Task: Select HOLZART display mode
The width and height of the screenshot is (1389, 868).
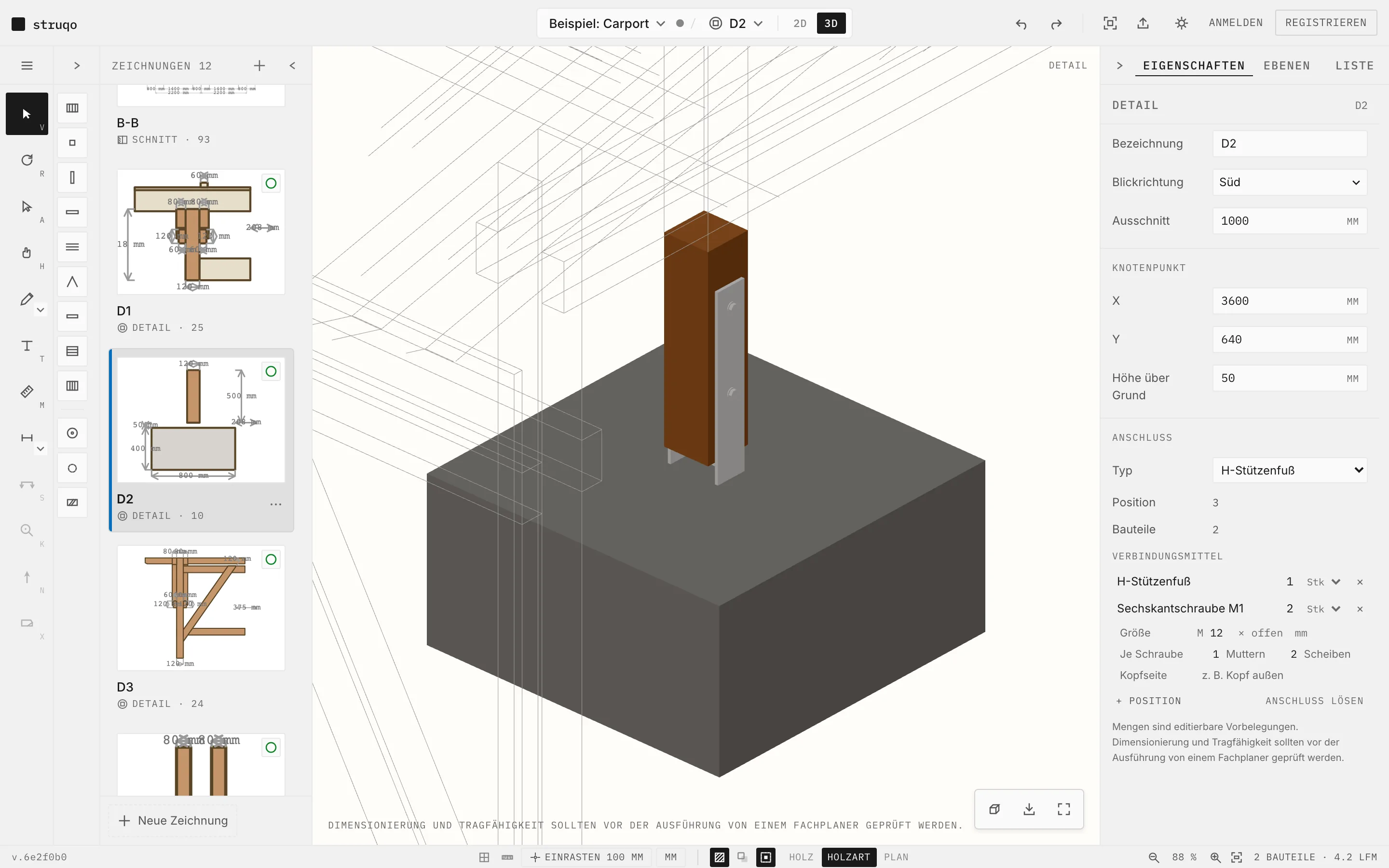Action: pyautogui.click(x=849, y=857)
